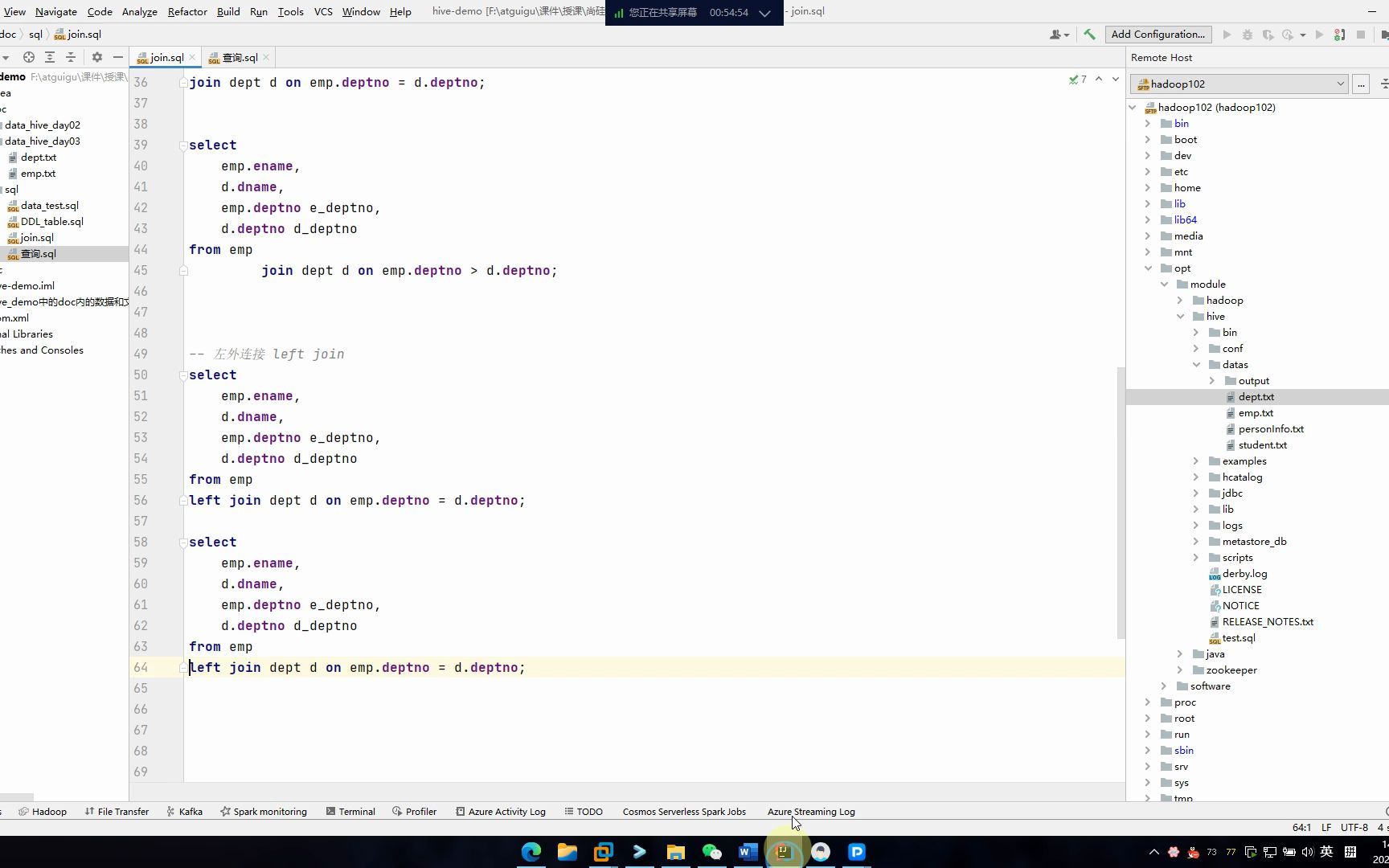Click the Remote Host browse ellipsis button
The width and height of the screenshot is (1389, 868).
[x=1361, y=84]
